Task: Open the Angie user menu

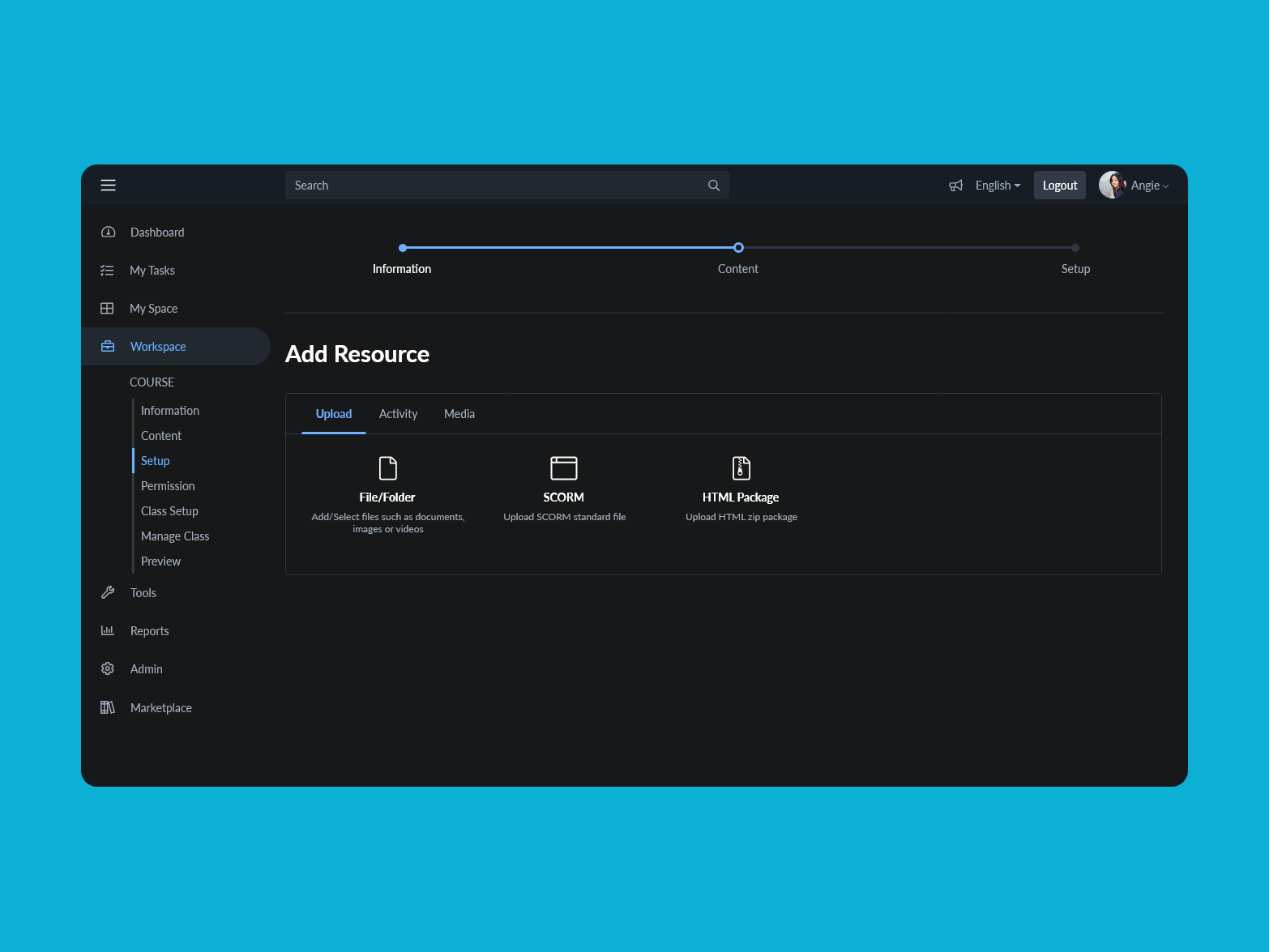Action: (x=1134, y=186)
